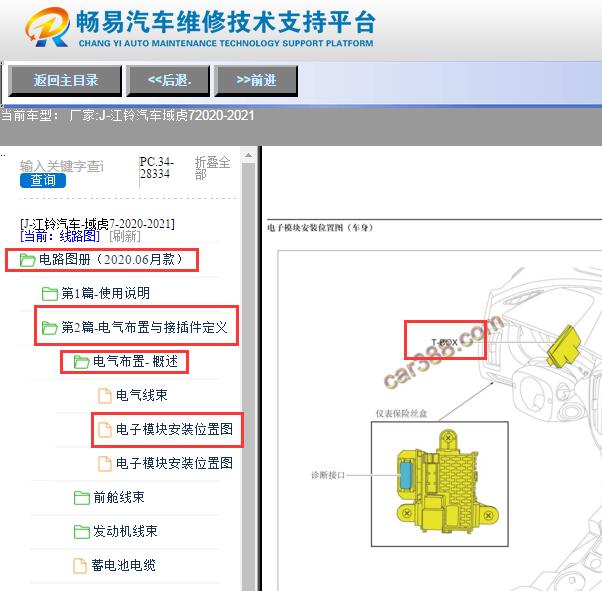
Task: Click the document icon beside 电气线束
Action: point(104,396)
